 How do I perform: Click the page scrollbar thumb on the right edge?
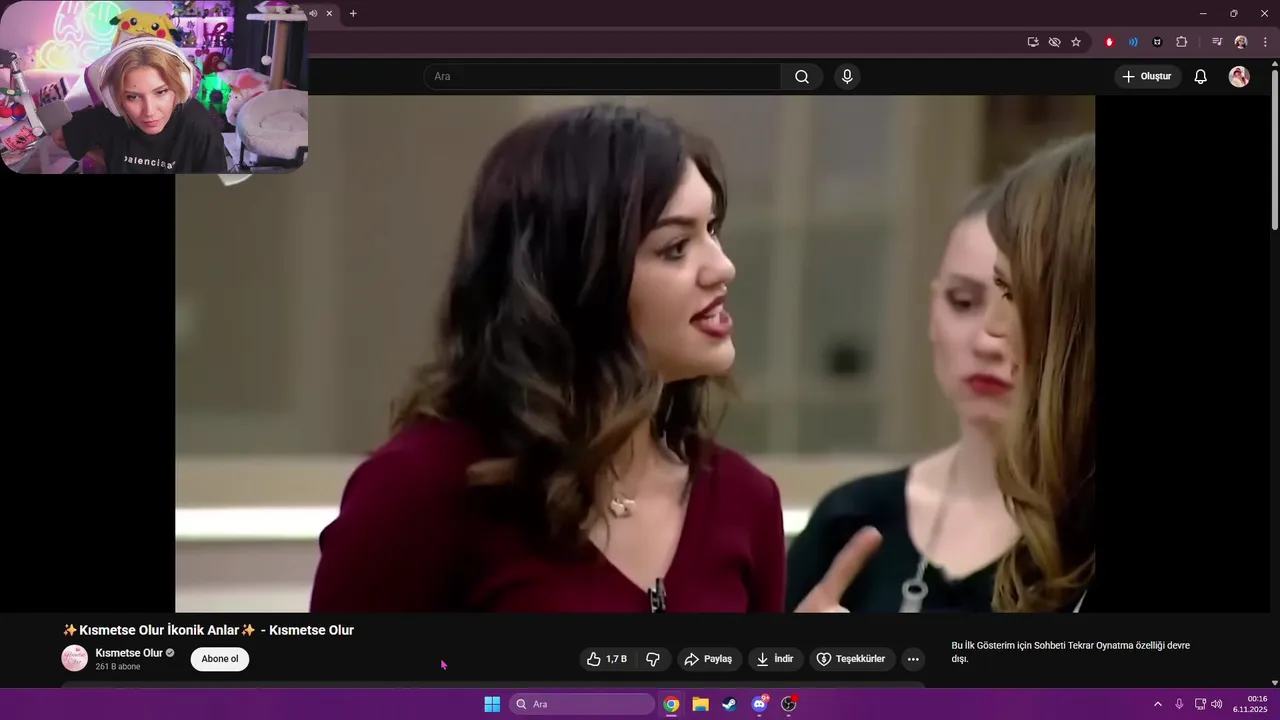(1274, 151)
